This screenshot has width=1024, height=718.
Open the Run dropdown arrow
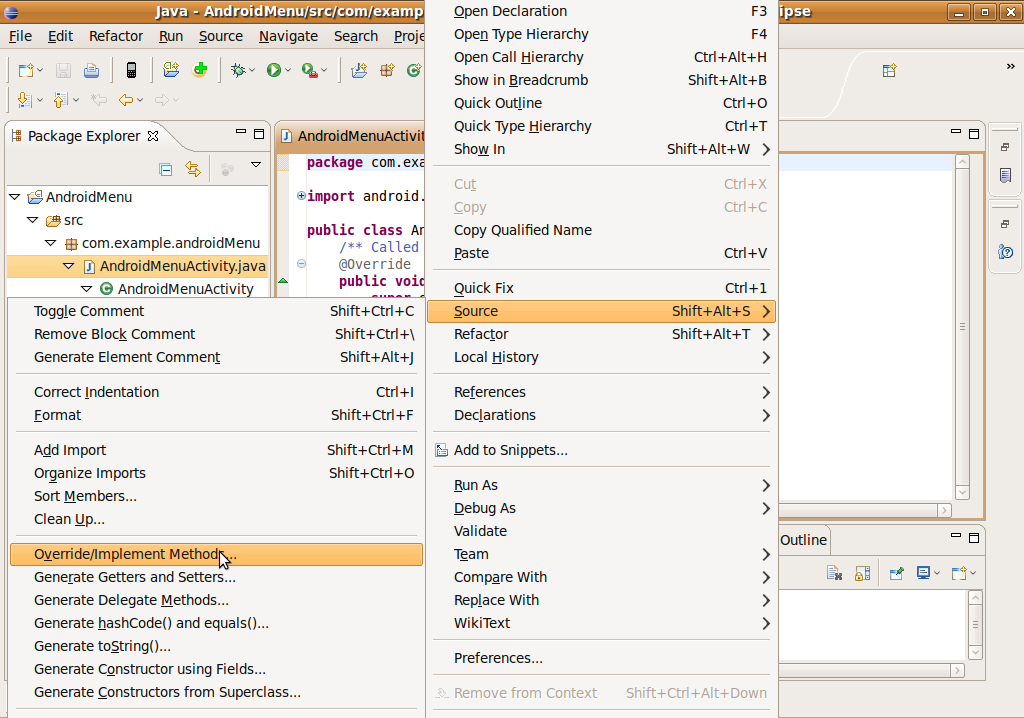coord(287,71)
